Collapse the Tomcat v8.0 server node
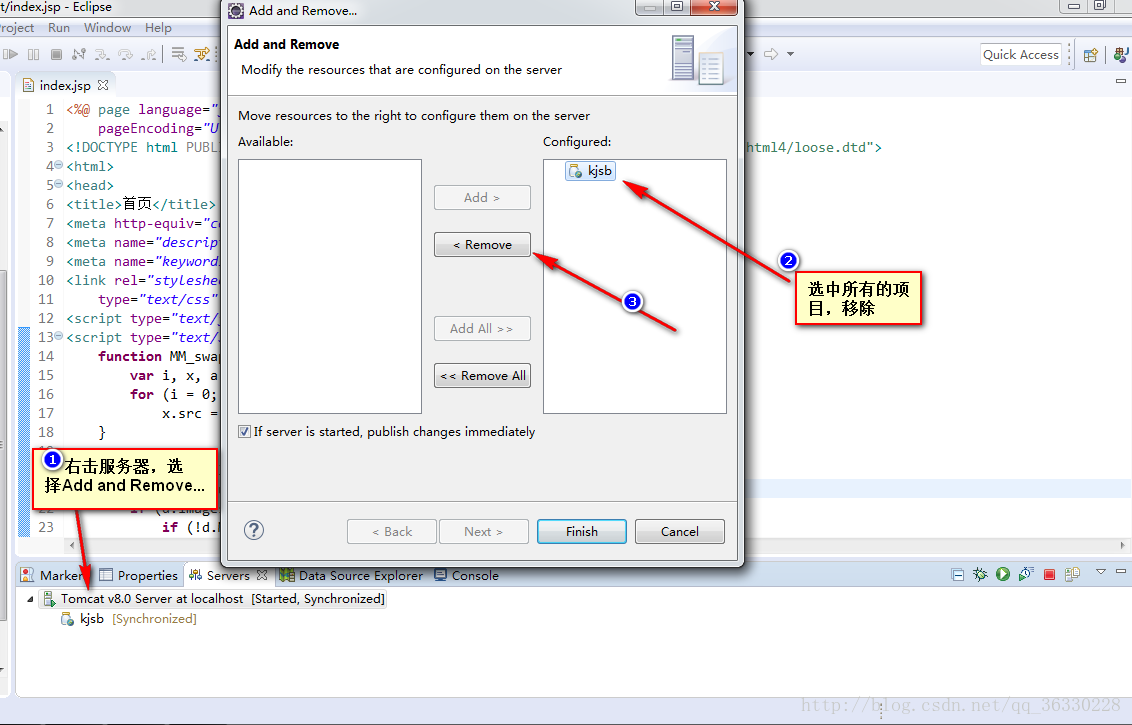The image size is (1132, 725). coord(30,599)
